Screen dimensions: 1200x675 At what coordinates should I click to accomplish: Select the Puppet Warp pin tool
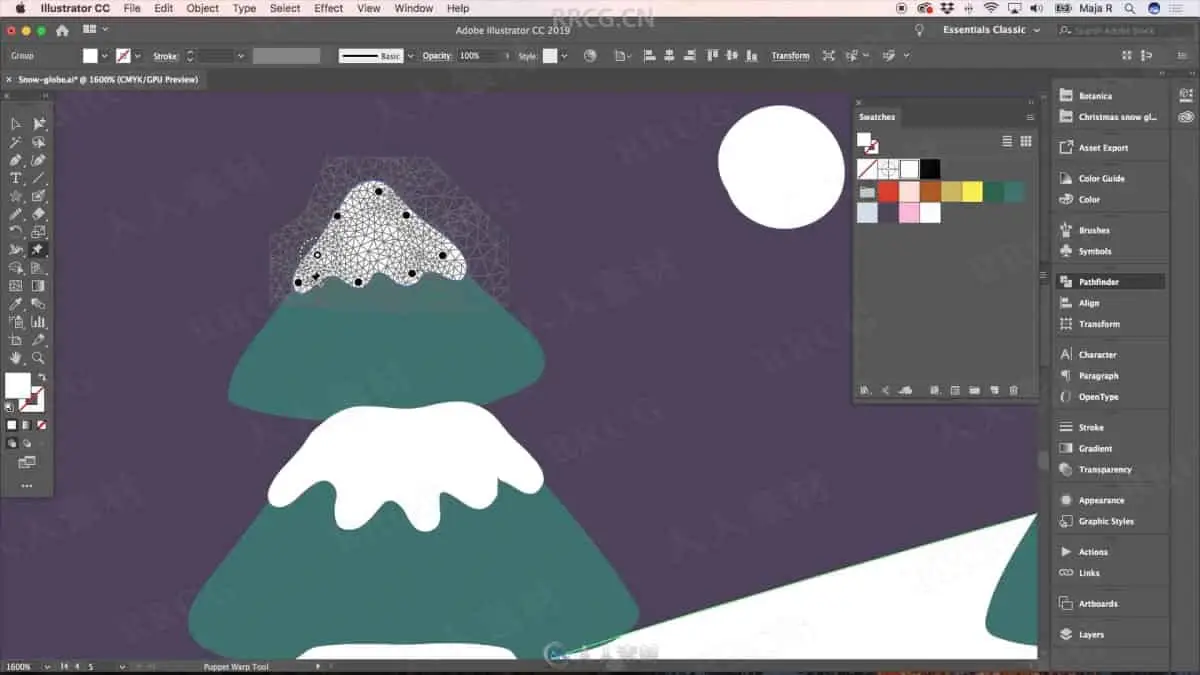click(38, 250)
